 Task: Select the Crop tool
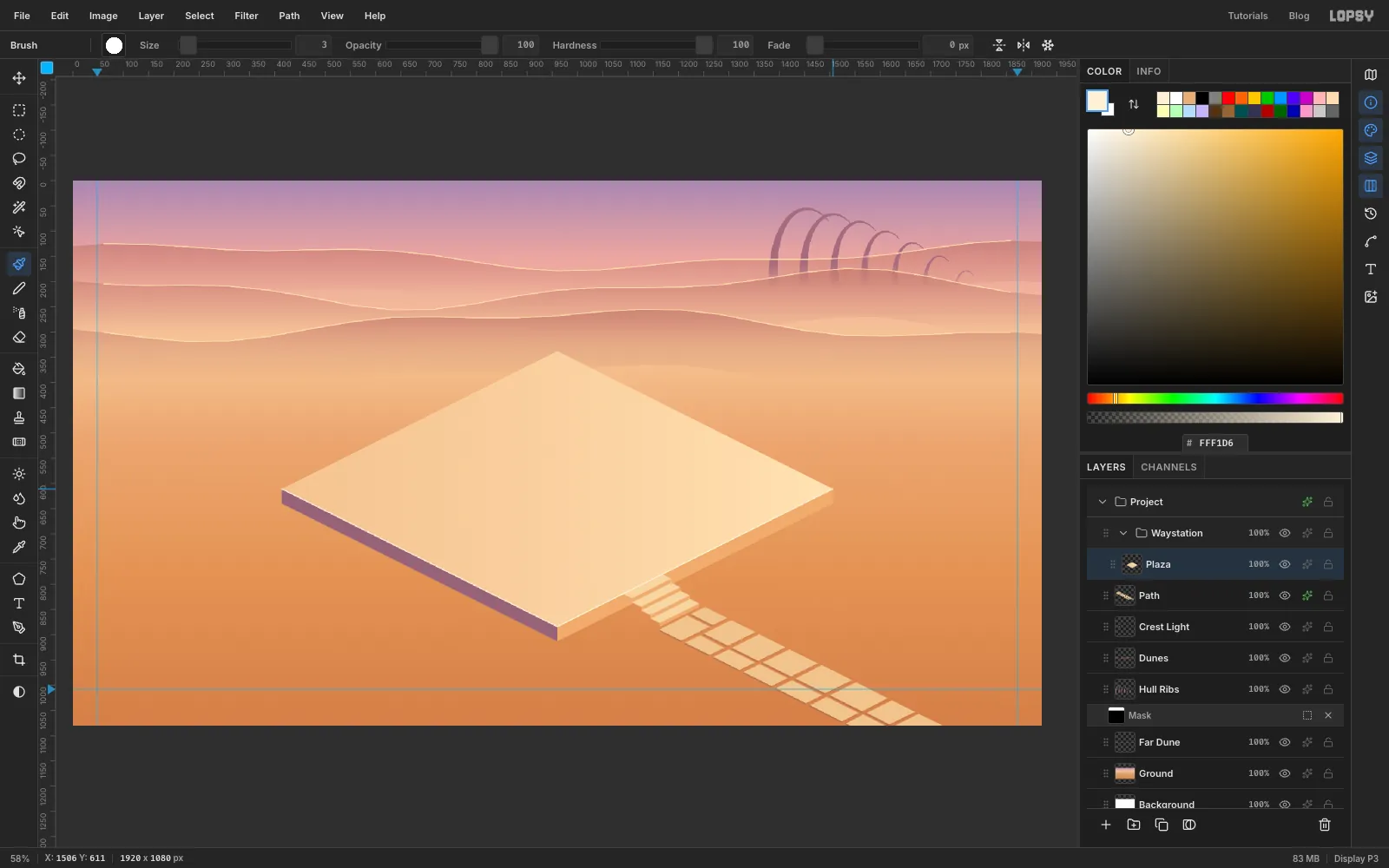(19, 660)
